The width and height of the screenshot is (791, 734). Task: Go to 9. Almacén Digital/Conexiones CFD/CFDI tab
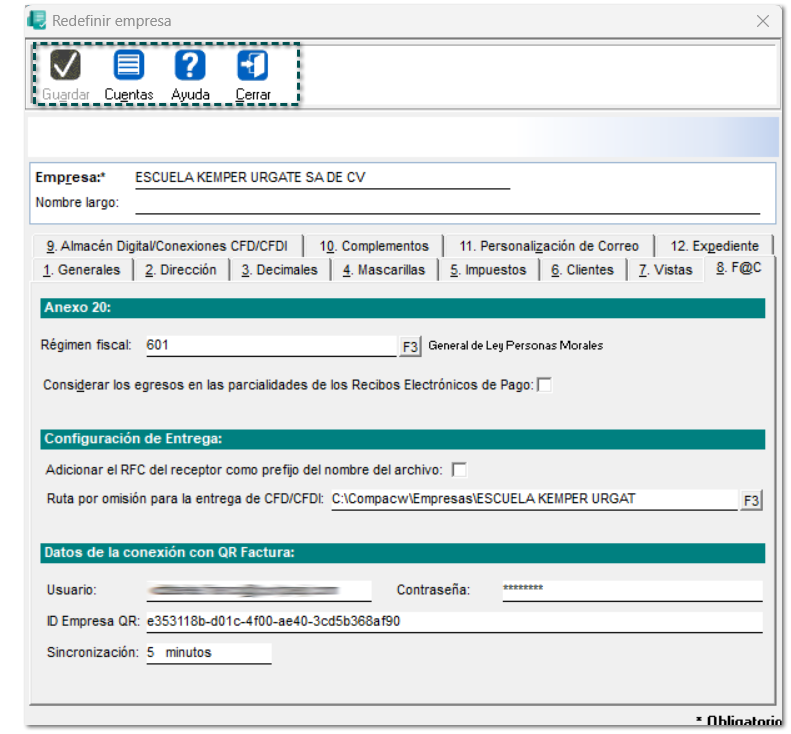166,246
